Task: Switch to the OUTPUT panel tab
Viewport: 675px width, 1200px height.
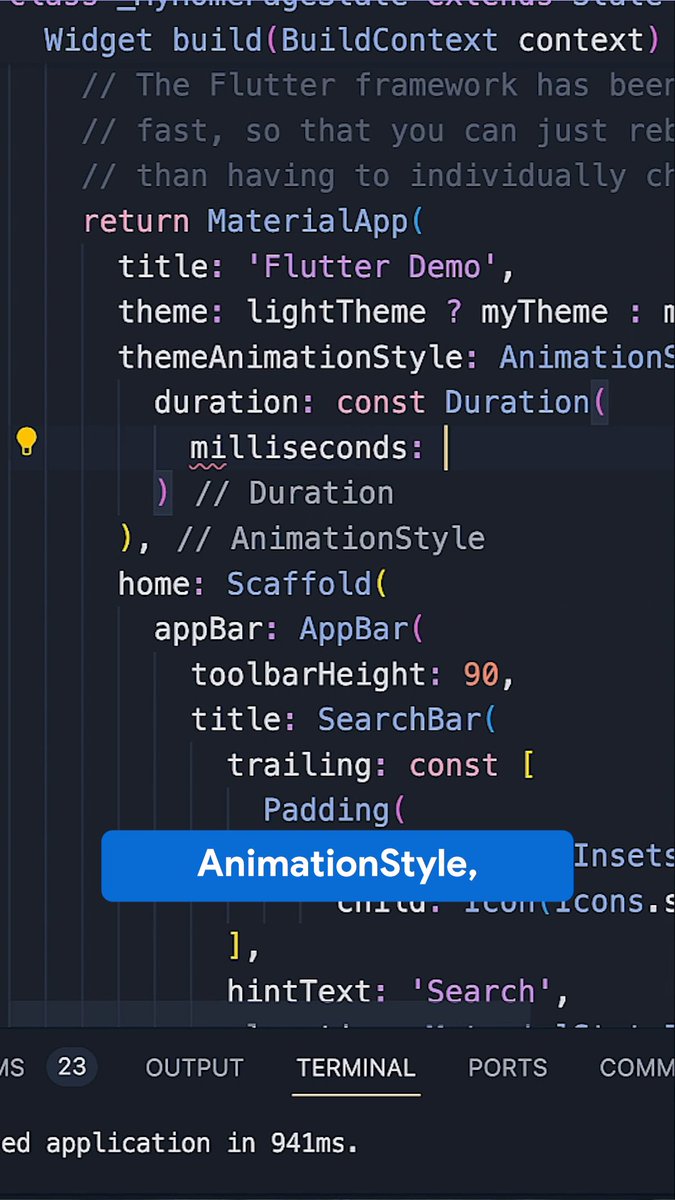Action: point(194,1067)
